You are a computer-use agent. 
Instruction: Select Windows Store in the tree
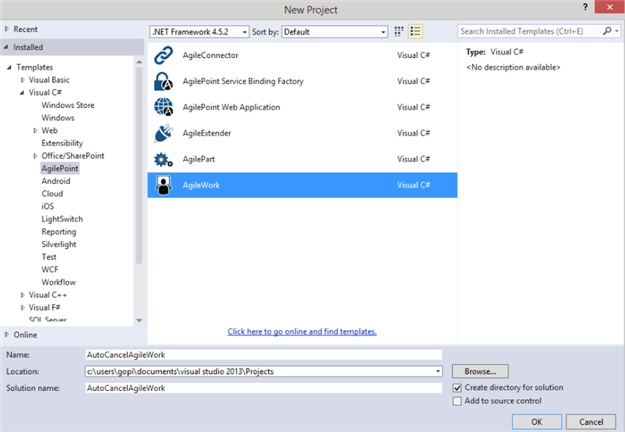[68, 105]
